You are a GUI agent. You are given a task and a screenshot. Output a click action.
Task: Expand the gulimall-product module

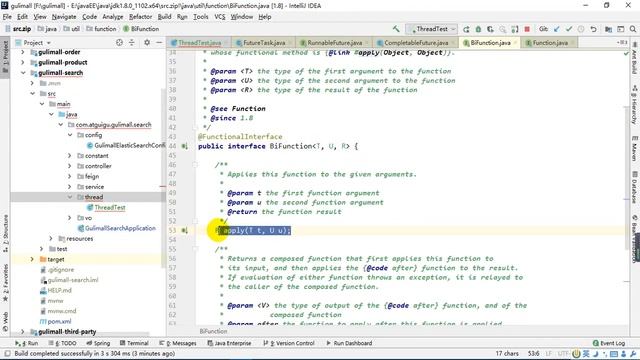pos(23,62)
